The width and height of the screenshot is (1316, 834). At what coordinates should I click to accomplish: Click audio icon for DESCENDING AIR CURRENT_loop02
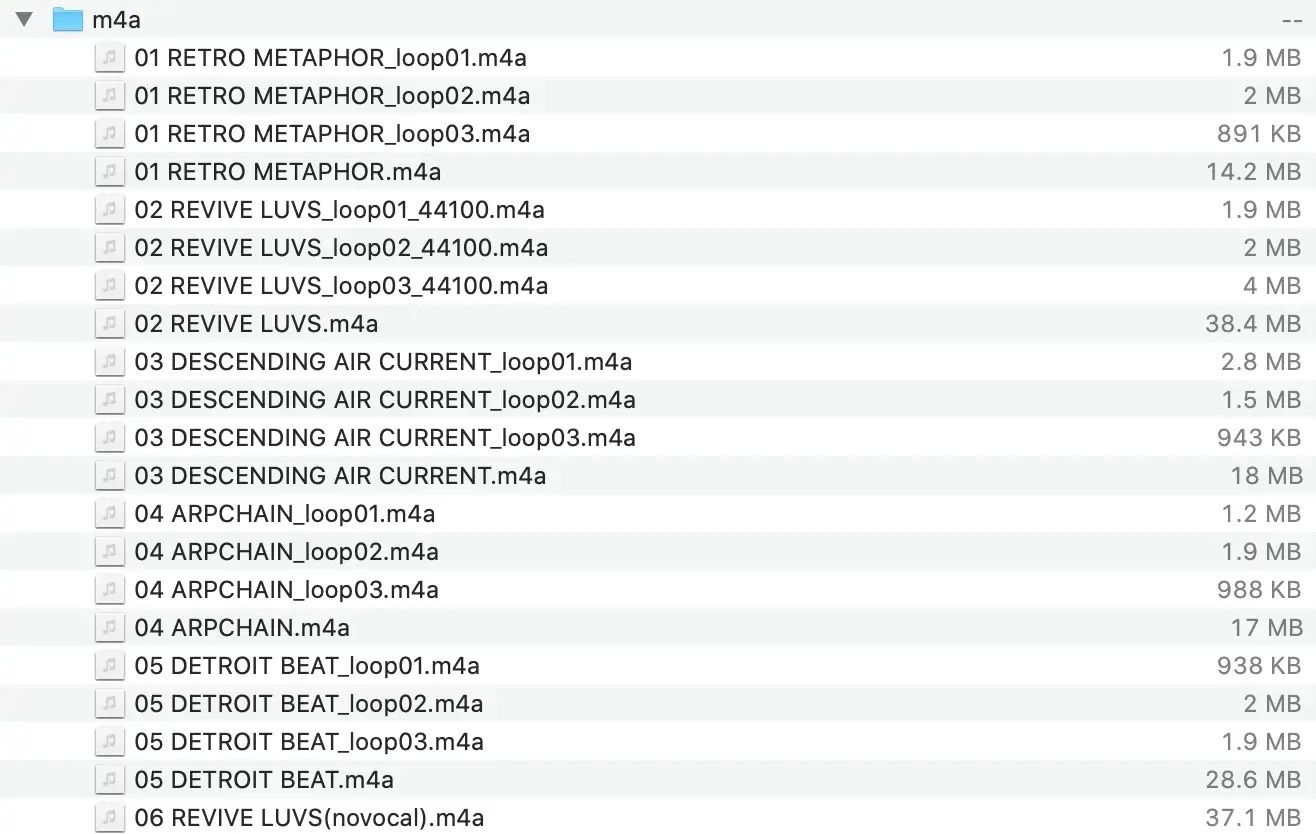109,400
